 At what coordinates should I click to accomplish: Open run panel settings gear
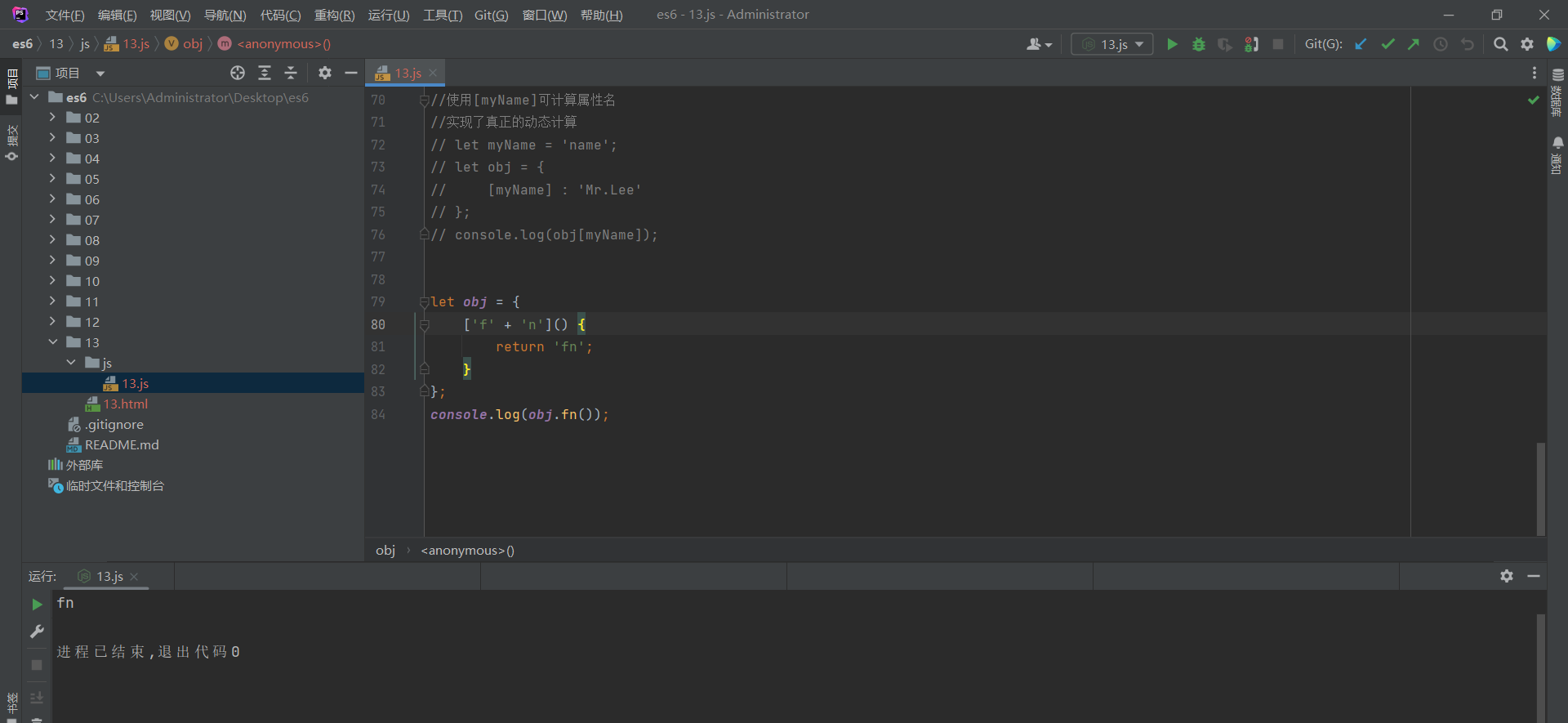click(1507, 576)
